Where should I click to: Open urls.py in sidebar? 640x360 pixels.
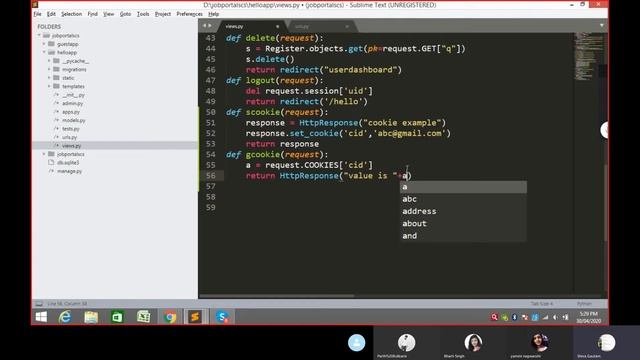pos(69,137)
